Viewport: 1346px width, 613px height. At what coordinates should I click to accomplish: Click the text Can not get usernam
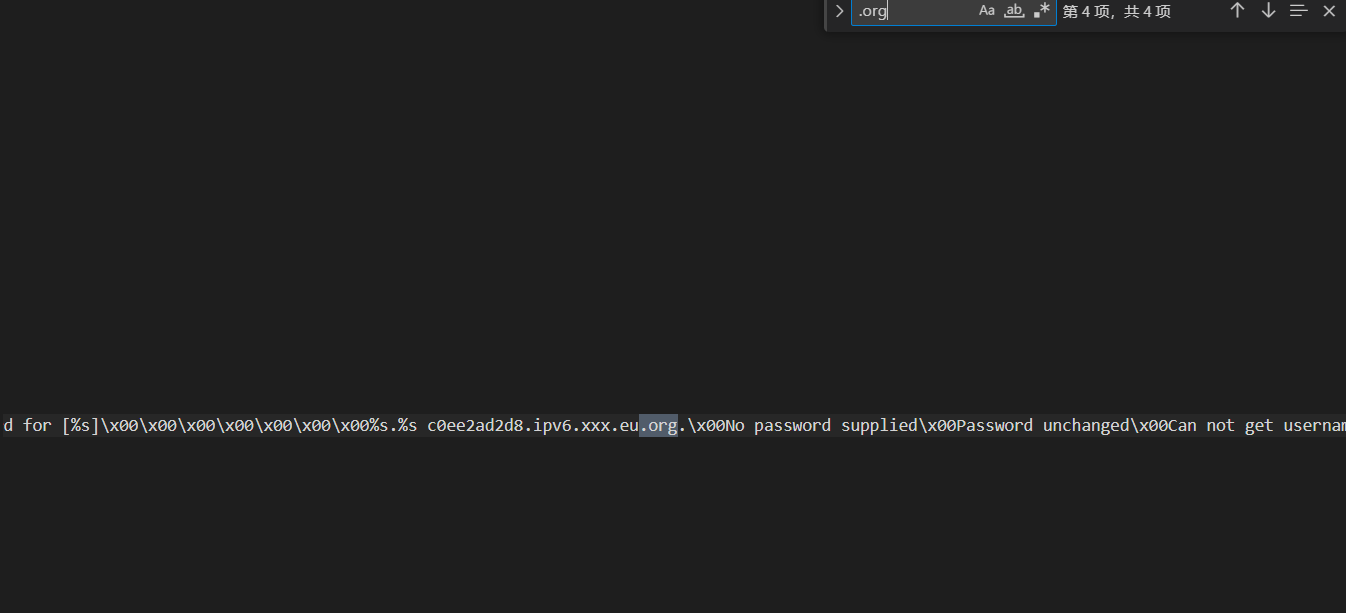point(1256,426)
